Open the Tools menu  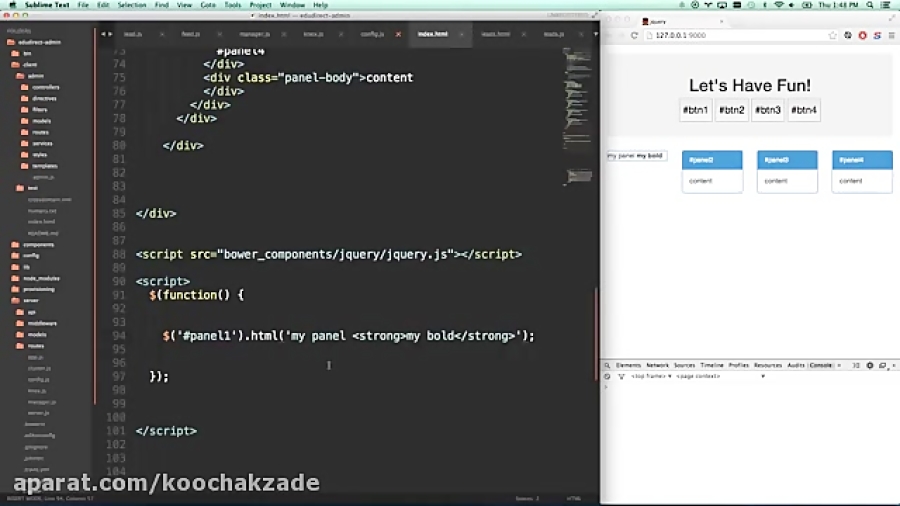(x=232, y=5)
